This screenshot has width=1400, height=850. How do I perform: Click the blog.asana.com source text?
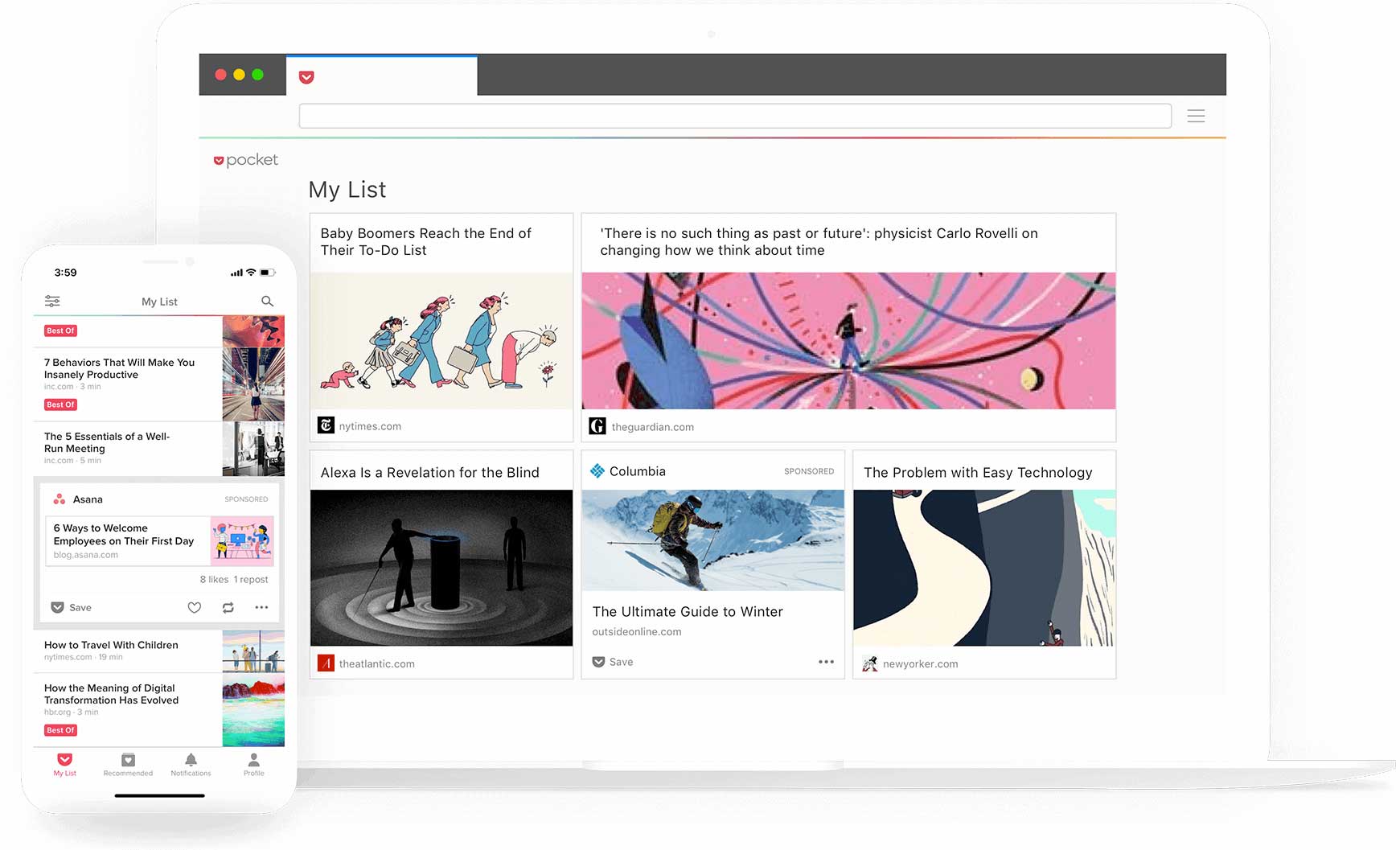point(86,555)
